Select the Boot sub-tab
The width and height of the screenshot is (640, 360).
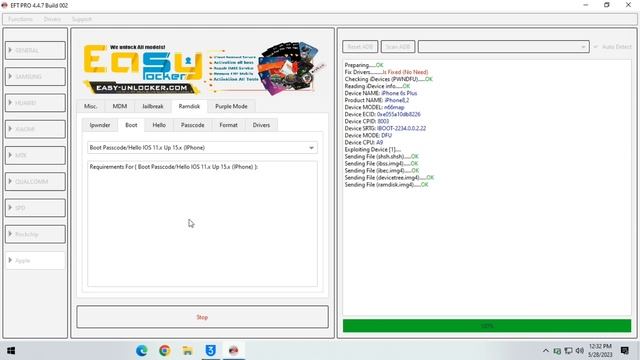pyautogui.click(x=131, y=125)
